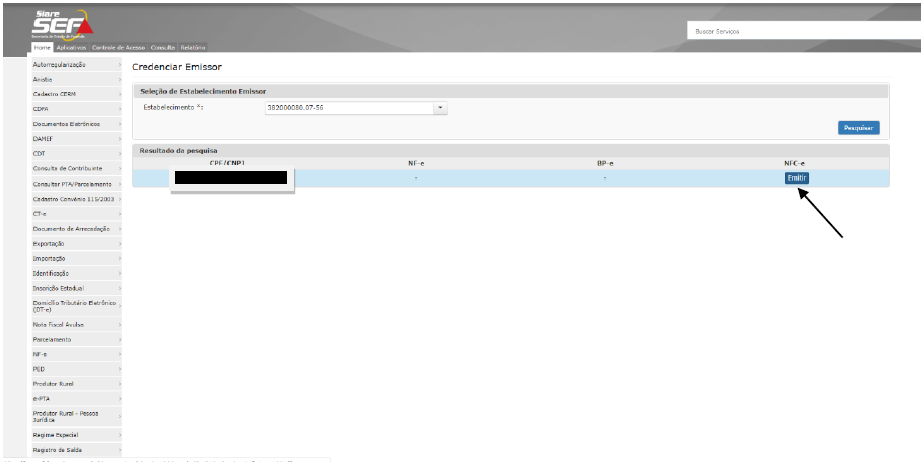Screen dimensions: 923x462
Task: Expand the Nota Fiscal Avulsa menu
Action: point(76,324)
